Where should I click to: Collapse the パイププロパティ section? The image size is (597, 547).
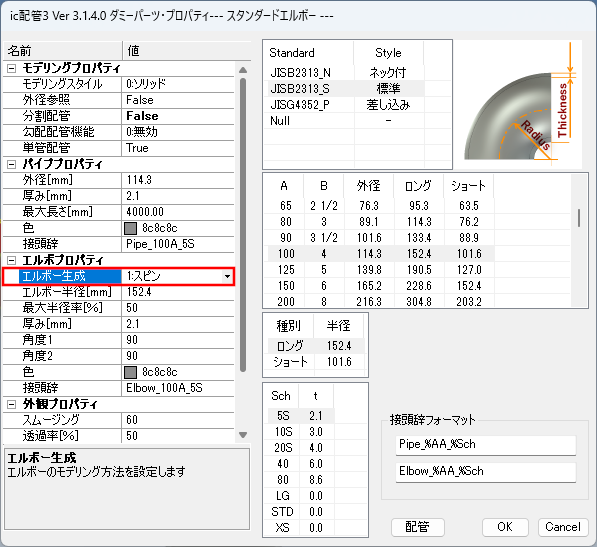(12, 164)
